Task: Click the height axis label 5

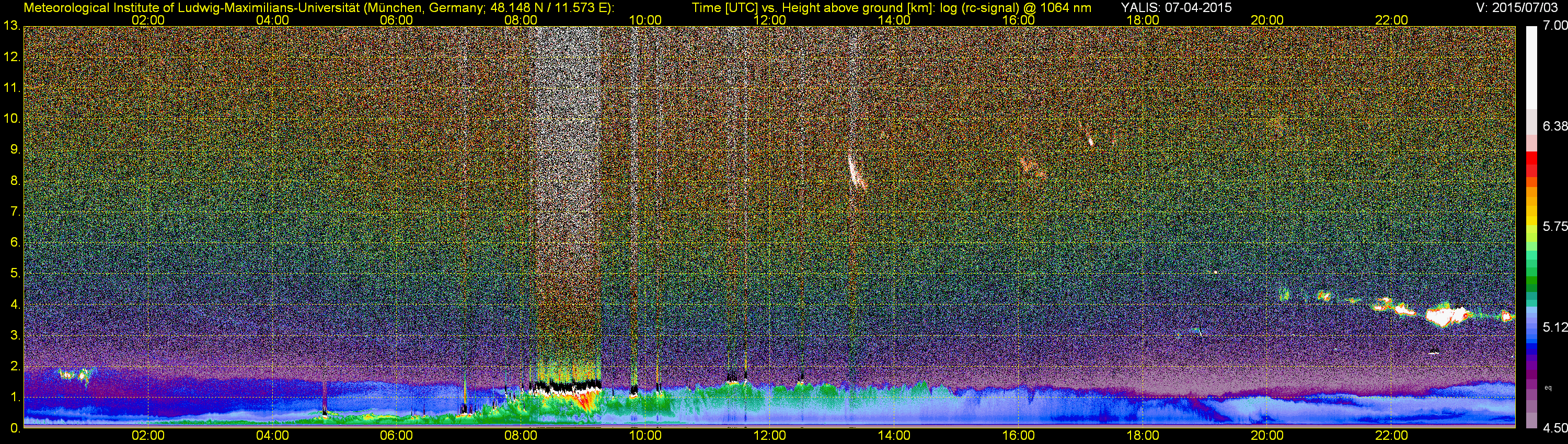Action: pyautogui.click(x=15, y=274)
